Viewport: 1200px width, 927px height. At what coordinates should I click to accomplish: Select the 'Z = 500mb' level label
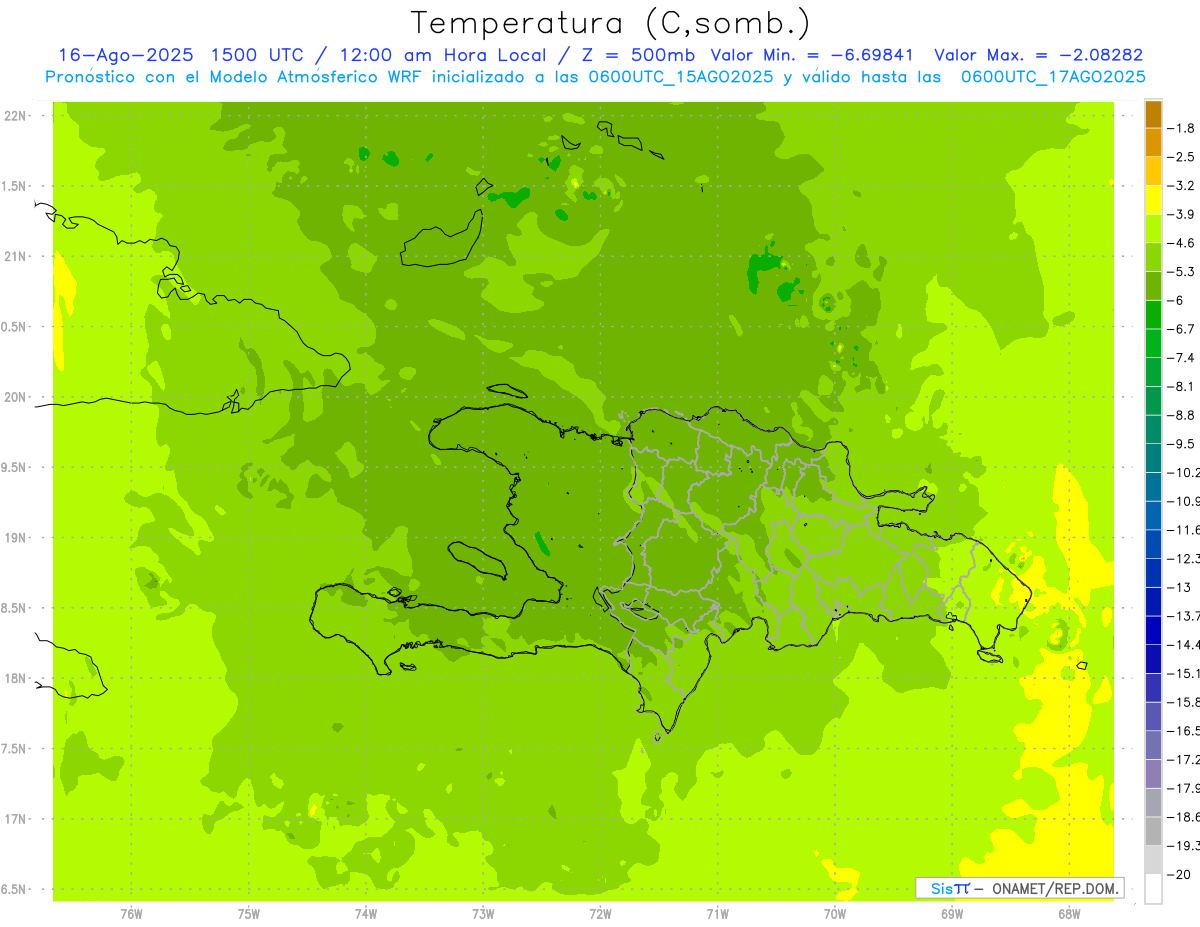click(x=637, y=55)
